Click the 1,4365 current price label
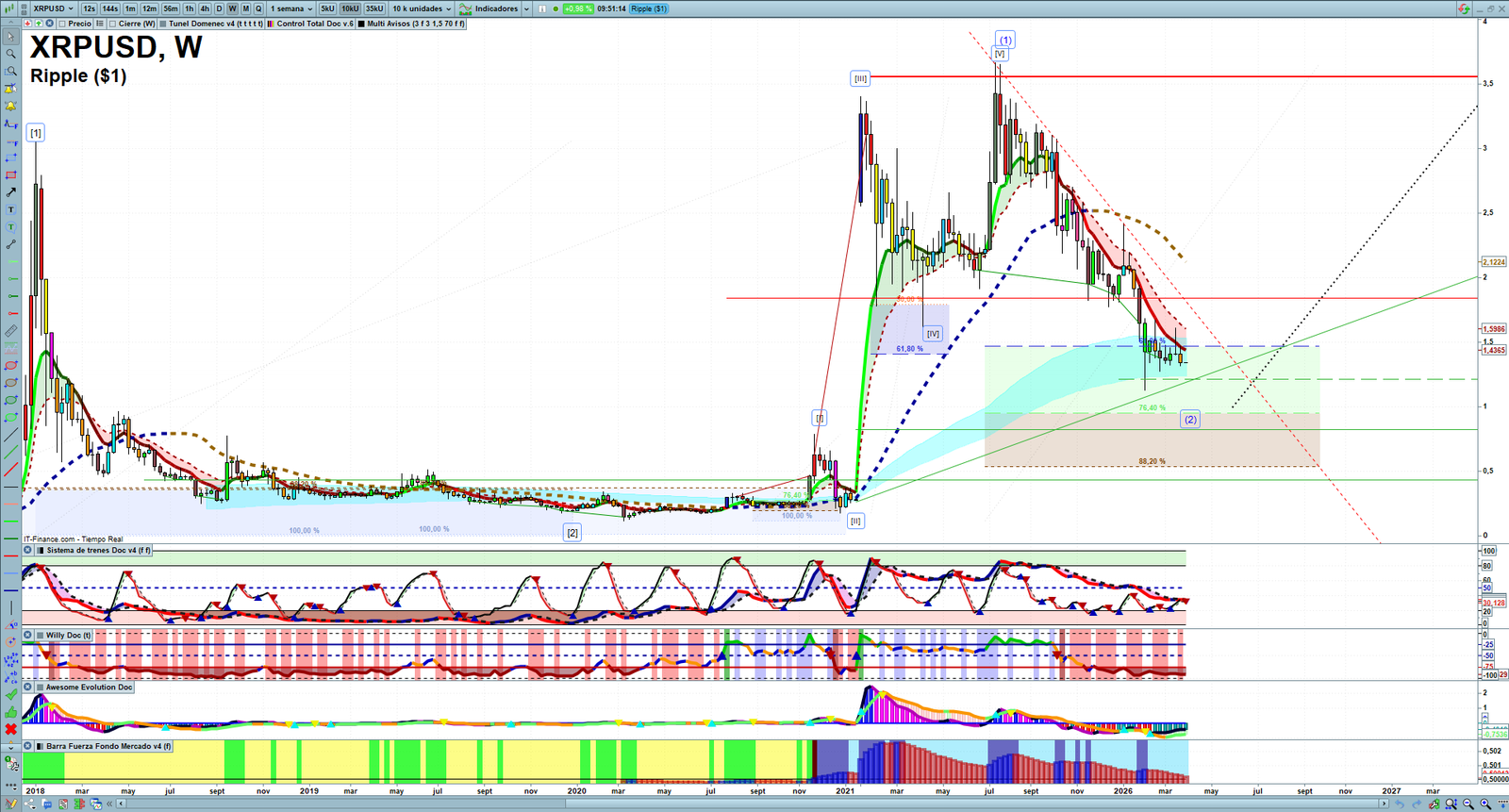1509x812 pixels. 1494,350
